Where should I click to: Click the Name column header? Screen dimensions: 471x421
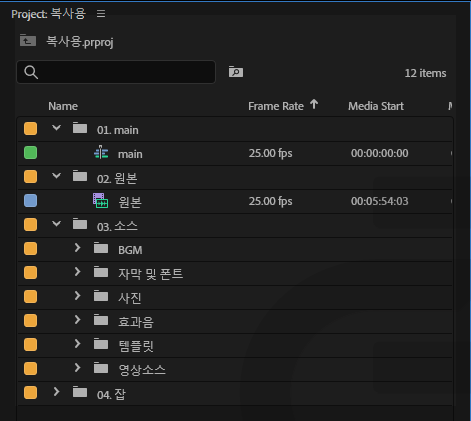click(63, 106)
